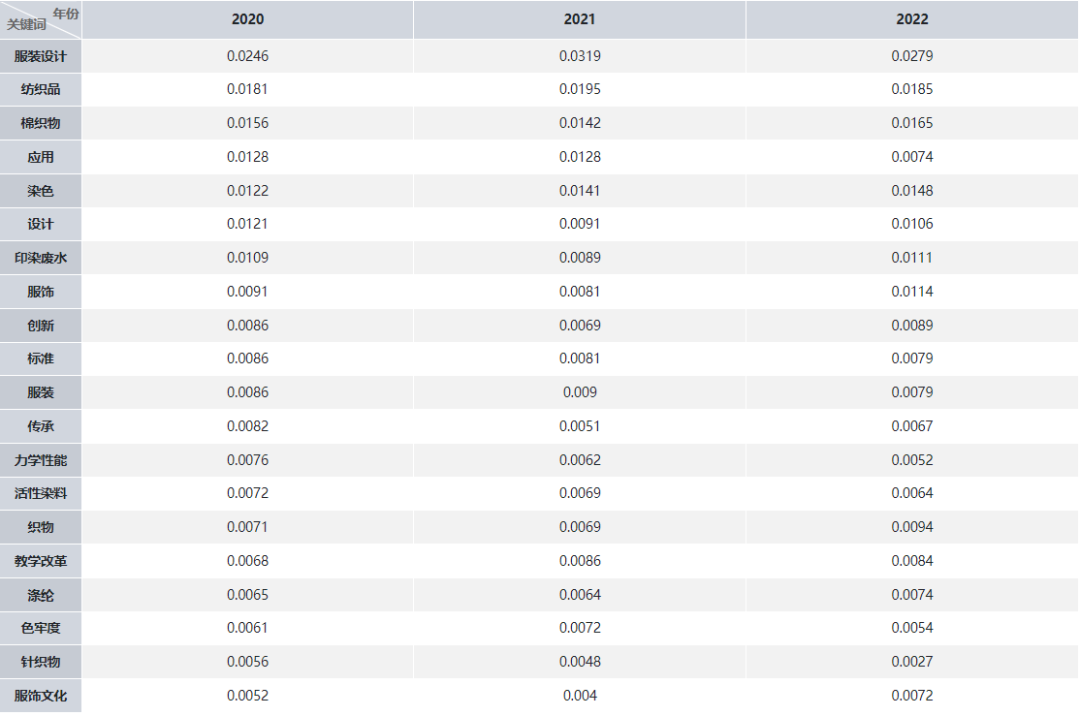Click the 0.0246 value for 服装设计

pyautogui.click(x=247, y=56)
